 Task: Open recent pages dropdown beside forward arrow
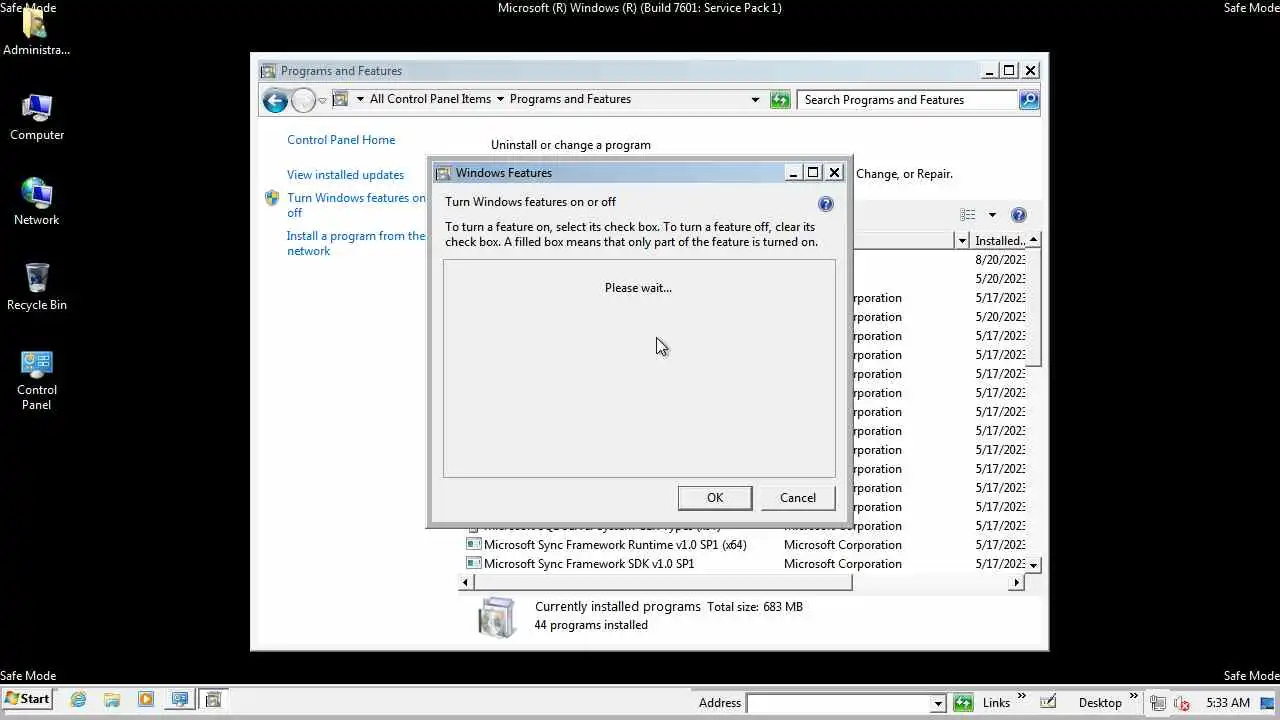click(322, 101)
